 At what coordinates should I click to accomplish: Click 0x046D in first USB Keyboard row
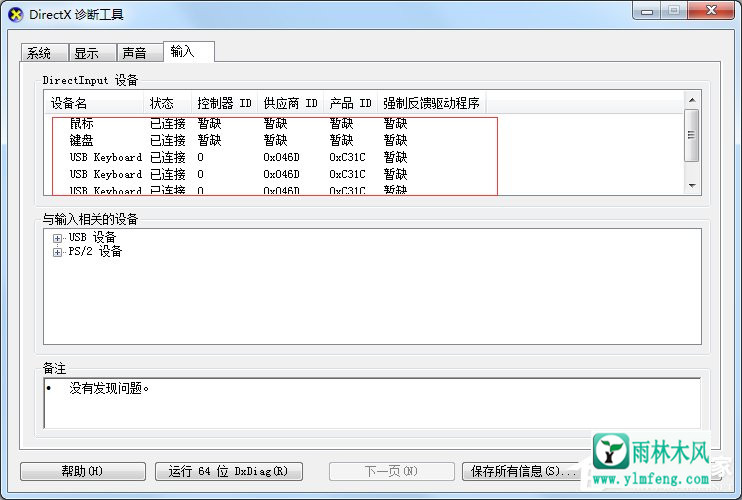coord(281,158)
